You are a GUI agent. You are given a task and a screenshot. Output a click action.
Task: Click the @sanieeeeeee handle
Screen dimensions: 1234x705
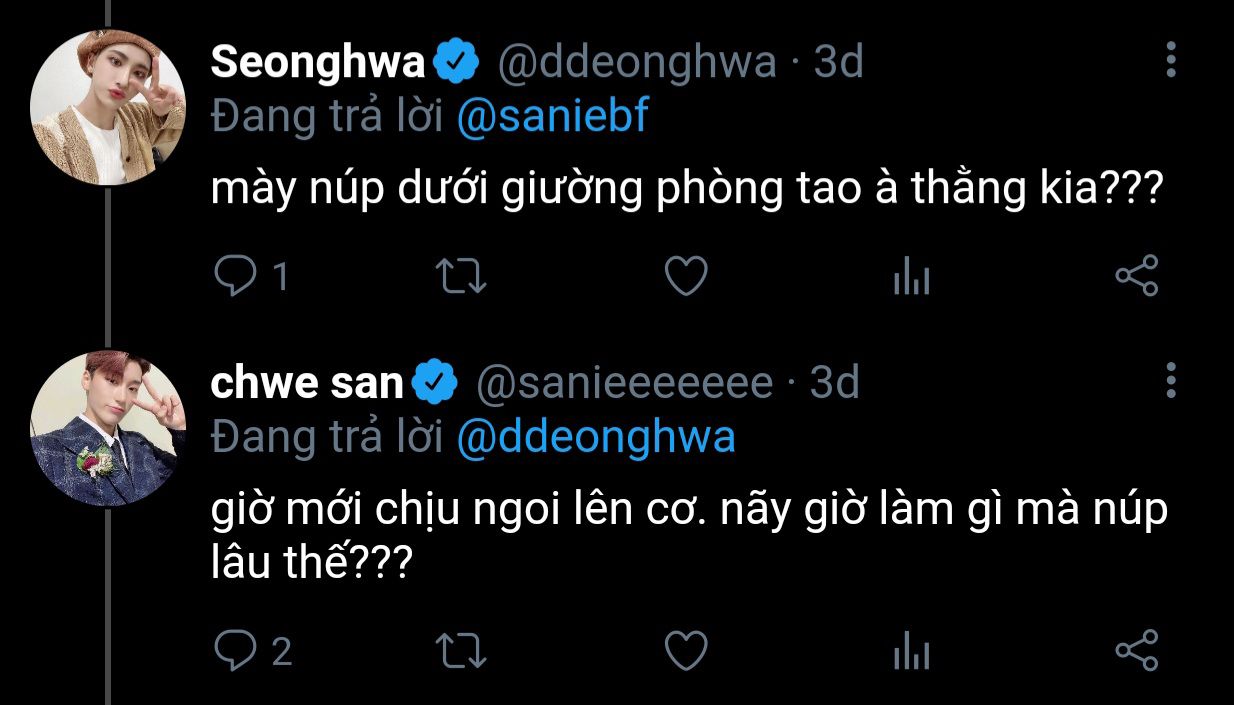tap(624, 383)
